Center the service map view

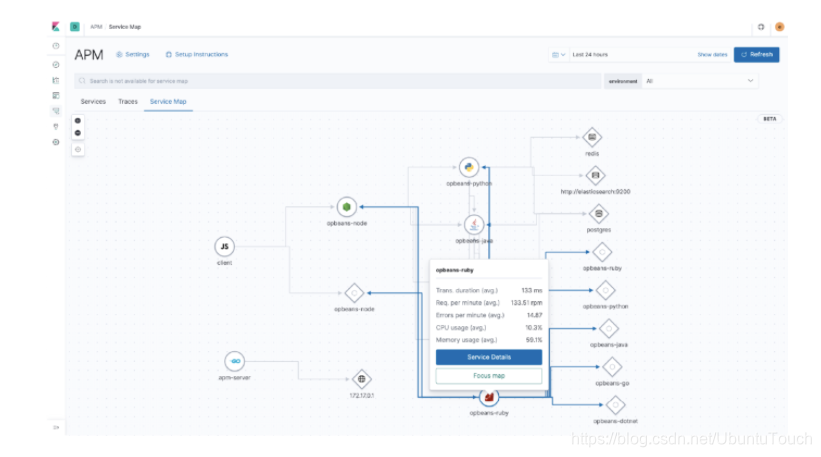[x=77, y=150]
